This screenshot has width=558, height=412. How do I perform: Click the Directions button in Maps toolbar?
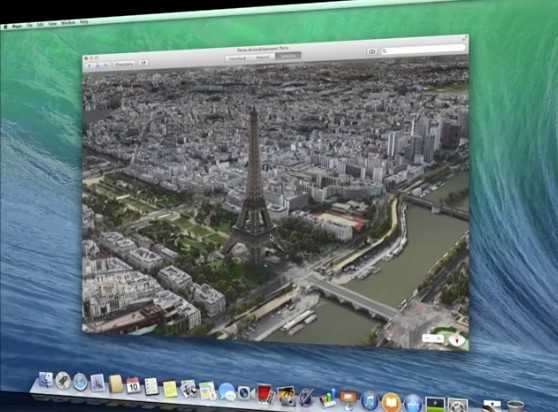124,64
